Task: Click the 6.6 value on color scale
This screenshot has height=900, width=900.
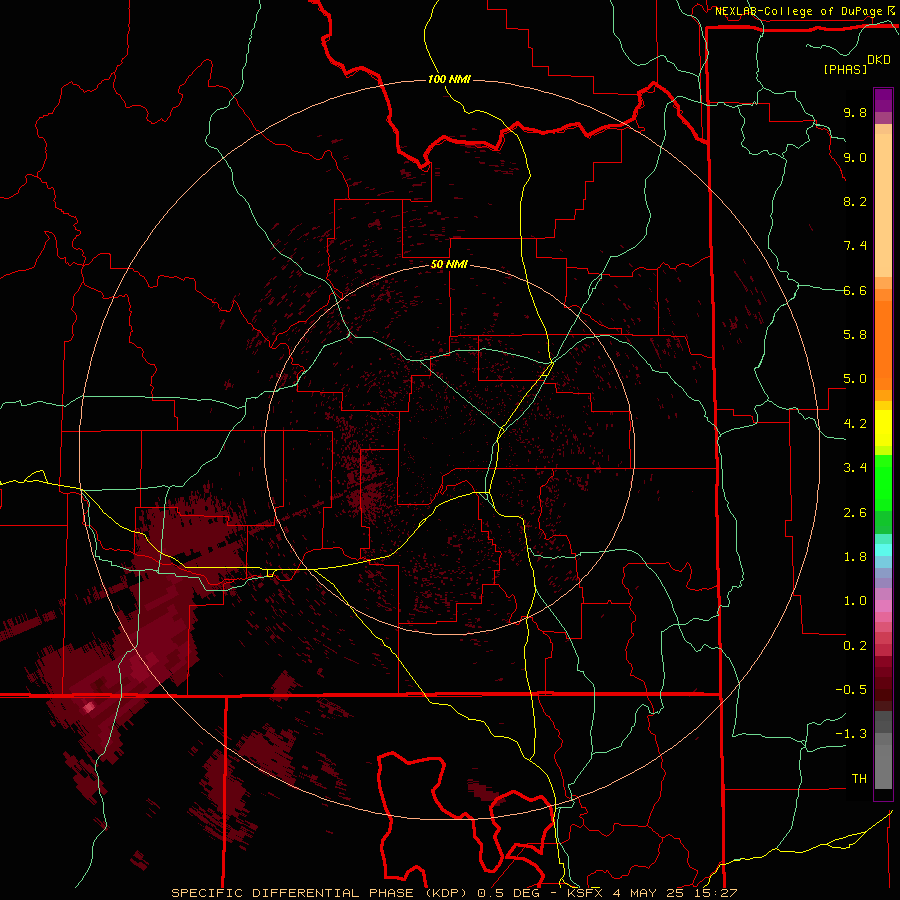Action: (x=855, y=290)
